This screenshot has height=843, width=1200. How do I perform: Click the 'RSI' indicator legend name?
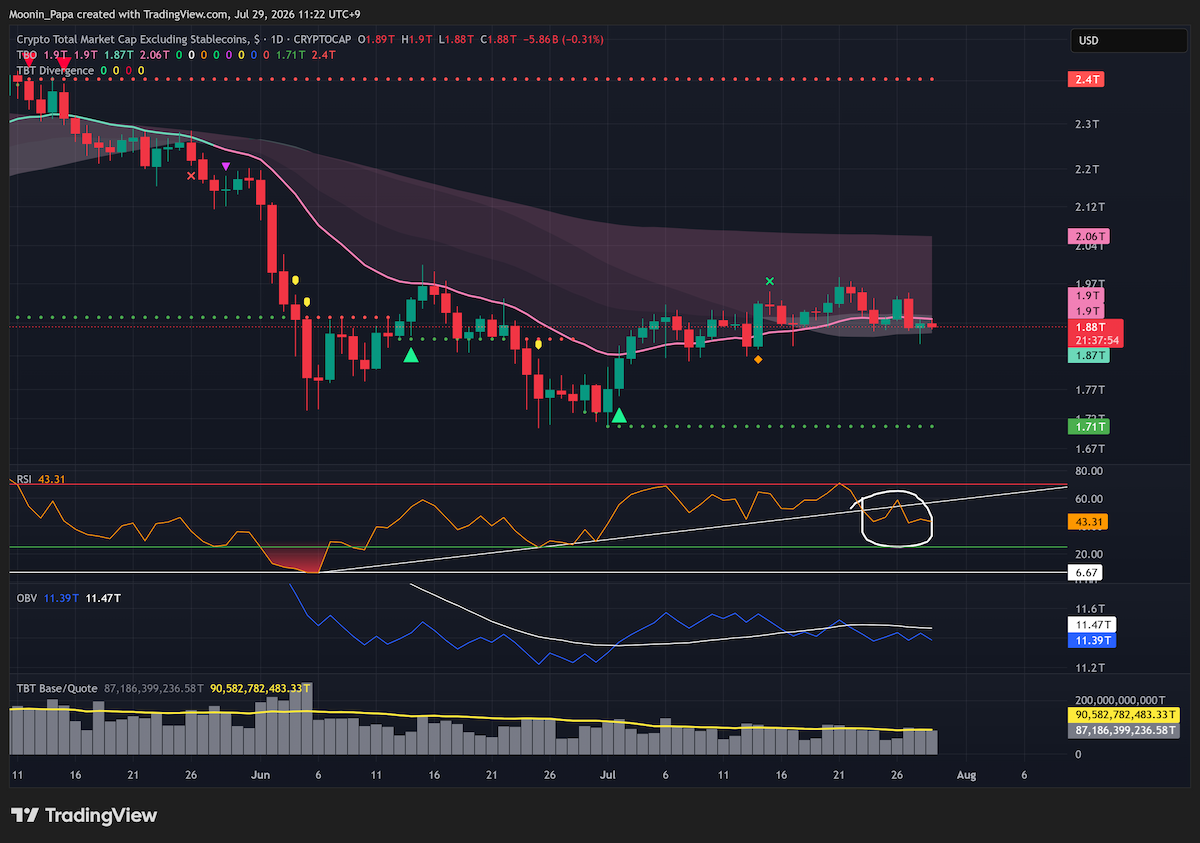[24, 481]
